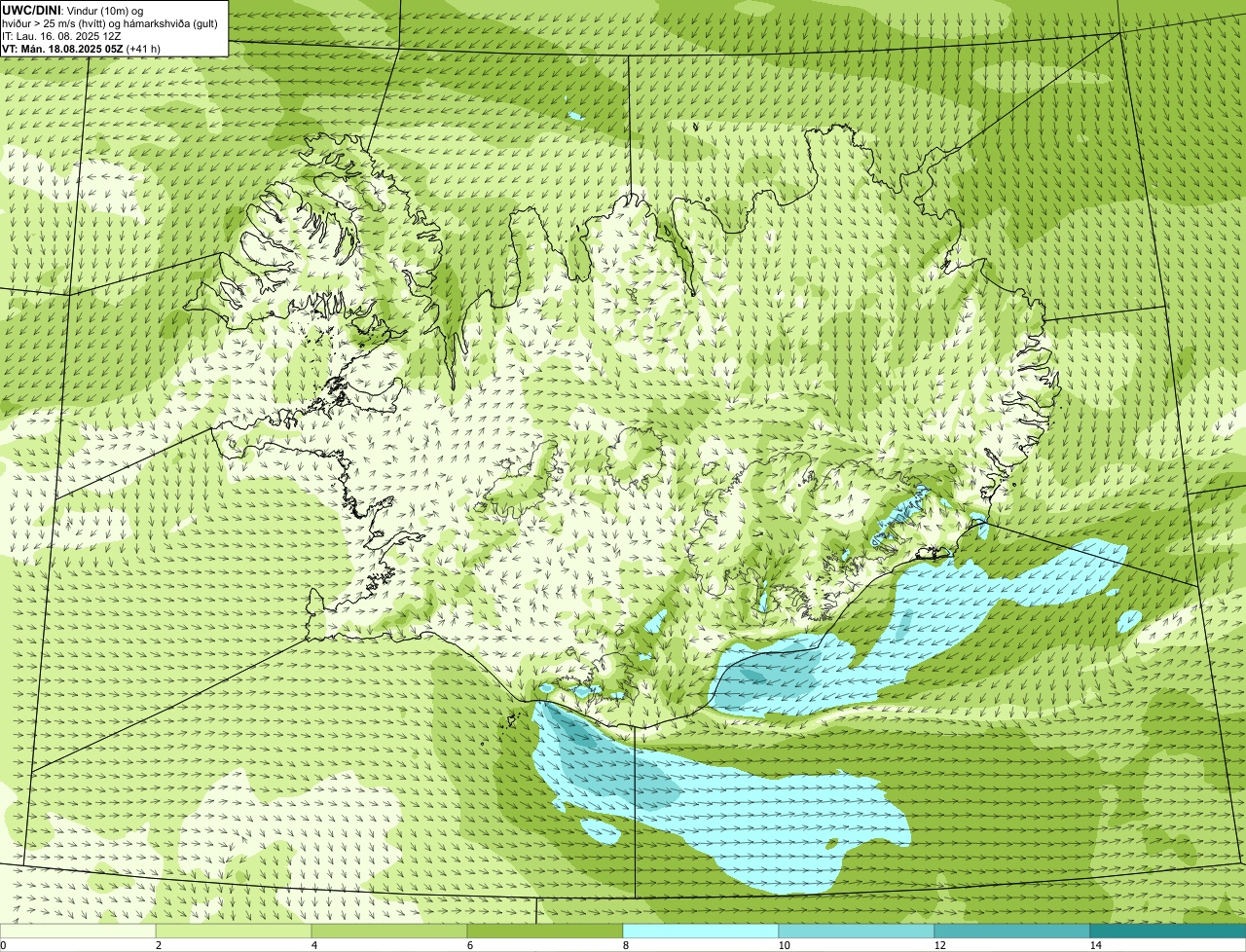1246x952 pixels.
Task: Click the '4' tick label on the colorbar
Action: point(313,945)
